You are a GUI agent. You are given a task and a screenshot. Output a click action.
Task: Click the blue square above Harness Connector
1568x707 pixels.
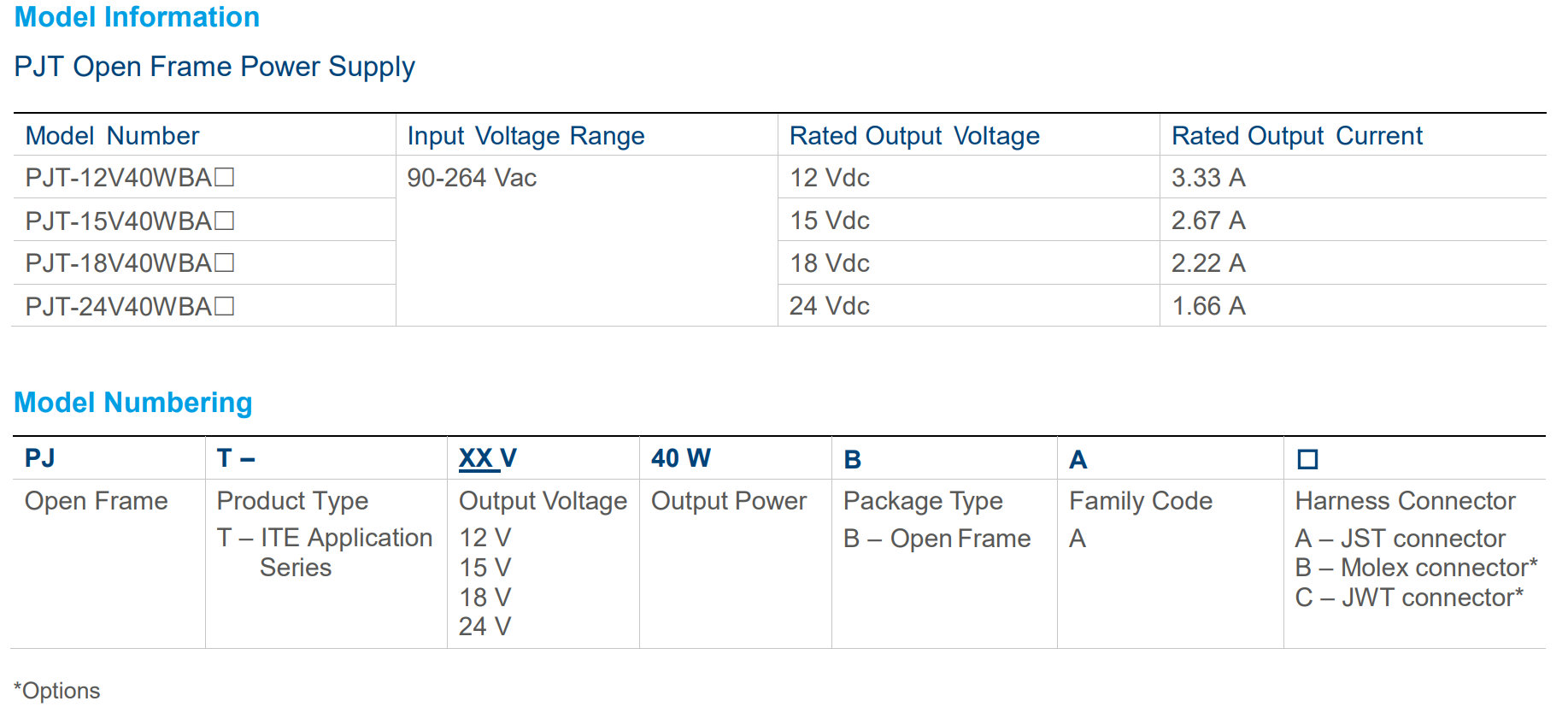(1307, 460)
